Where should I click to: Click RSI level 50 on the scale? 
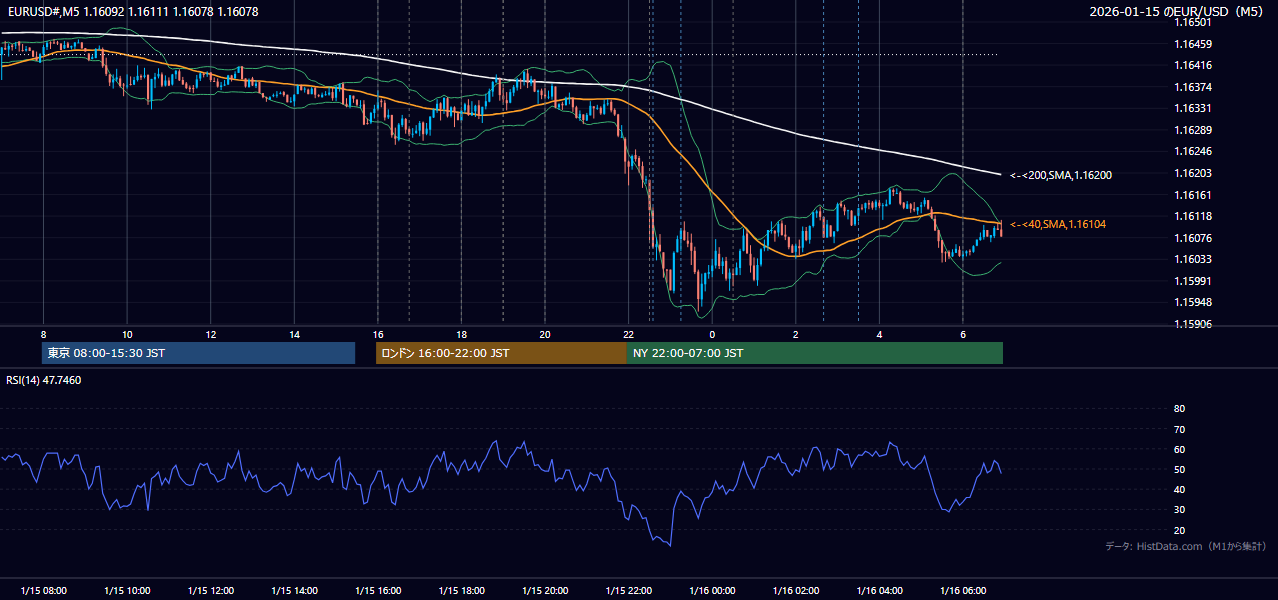click(1179, 469)
